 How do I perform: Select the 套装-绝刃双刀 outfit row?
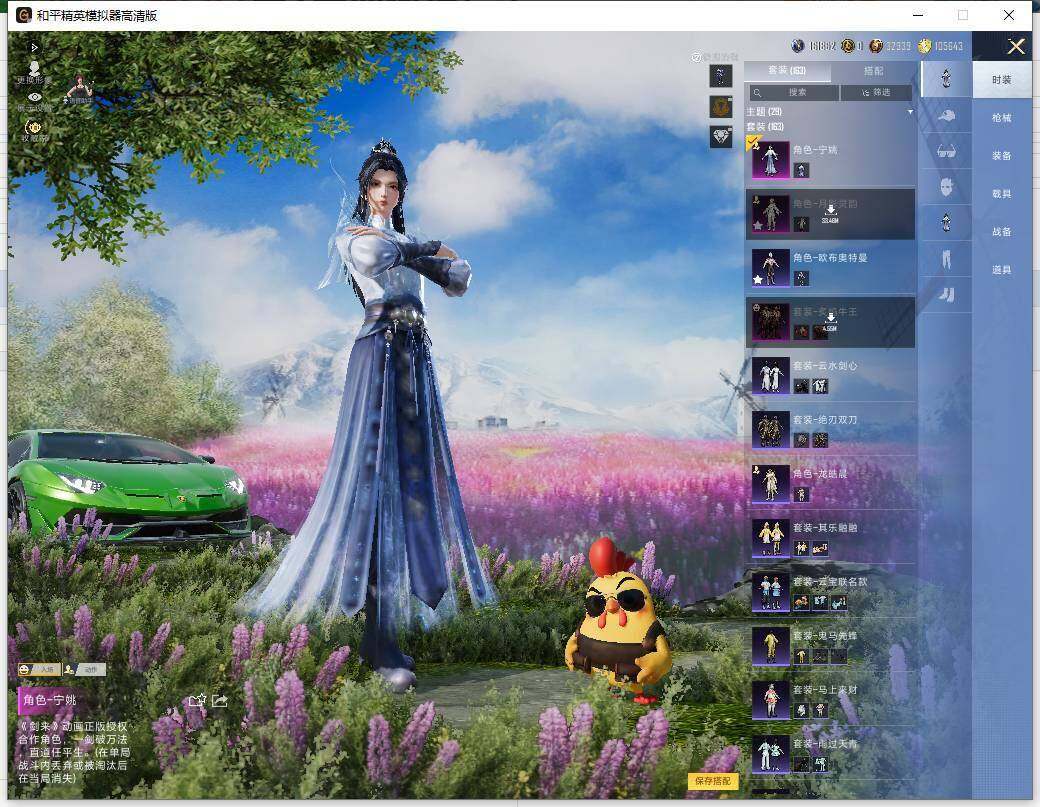click(x=830, y=430)
